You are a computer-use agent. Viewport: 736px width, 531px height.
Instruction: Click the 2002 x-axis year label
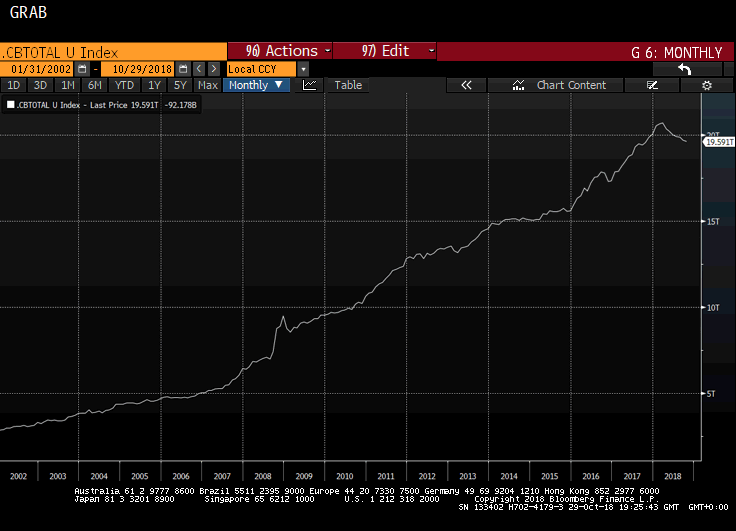pyautogui.click(x=19, y=476)
